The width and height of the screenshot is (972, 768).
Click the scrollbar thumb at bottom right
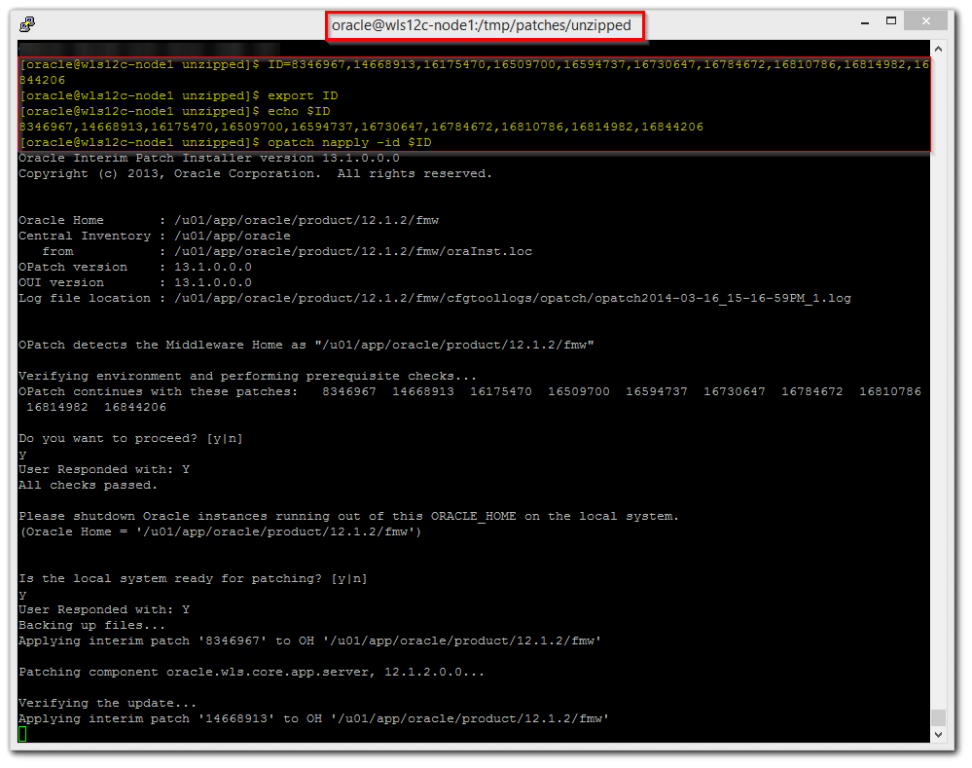[x=938, y=717]
